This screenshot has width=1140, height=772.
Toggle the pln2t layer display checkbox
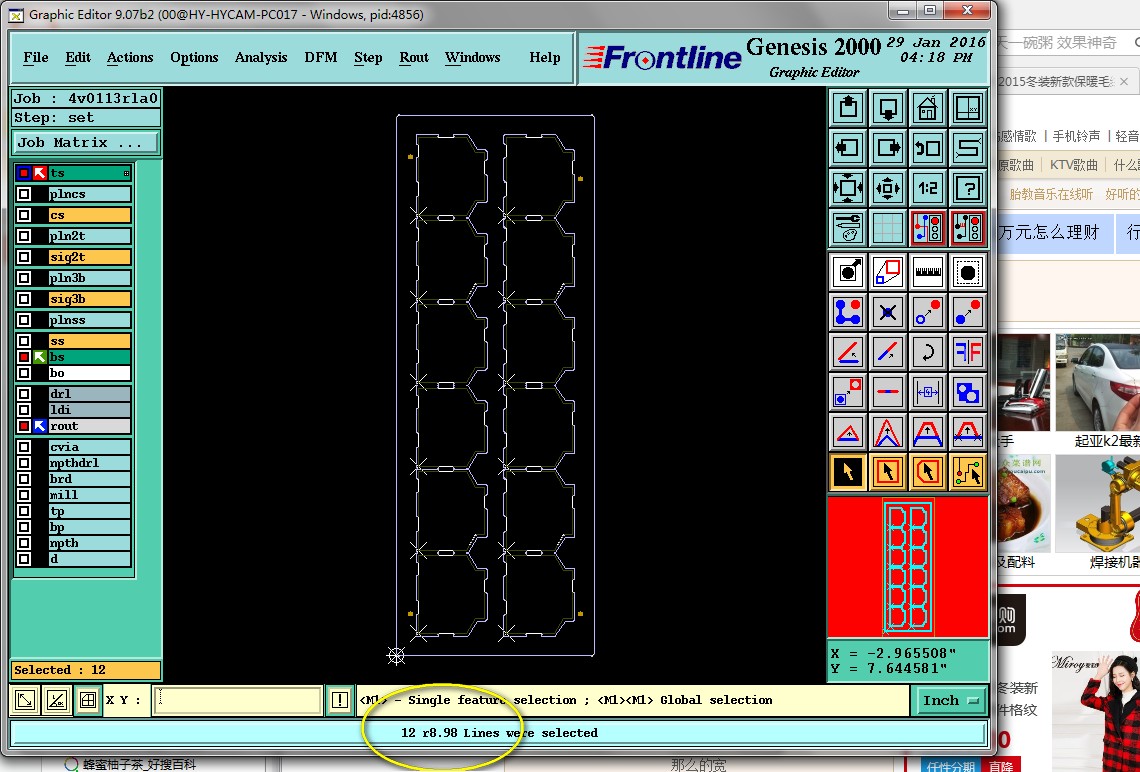[24, 236]
